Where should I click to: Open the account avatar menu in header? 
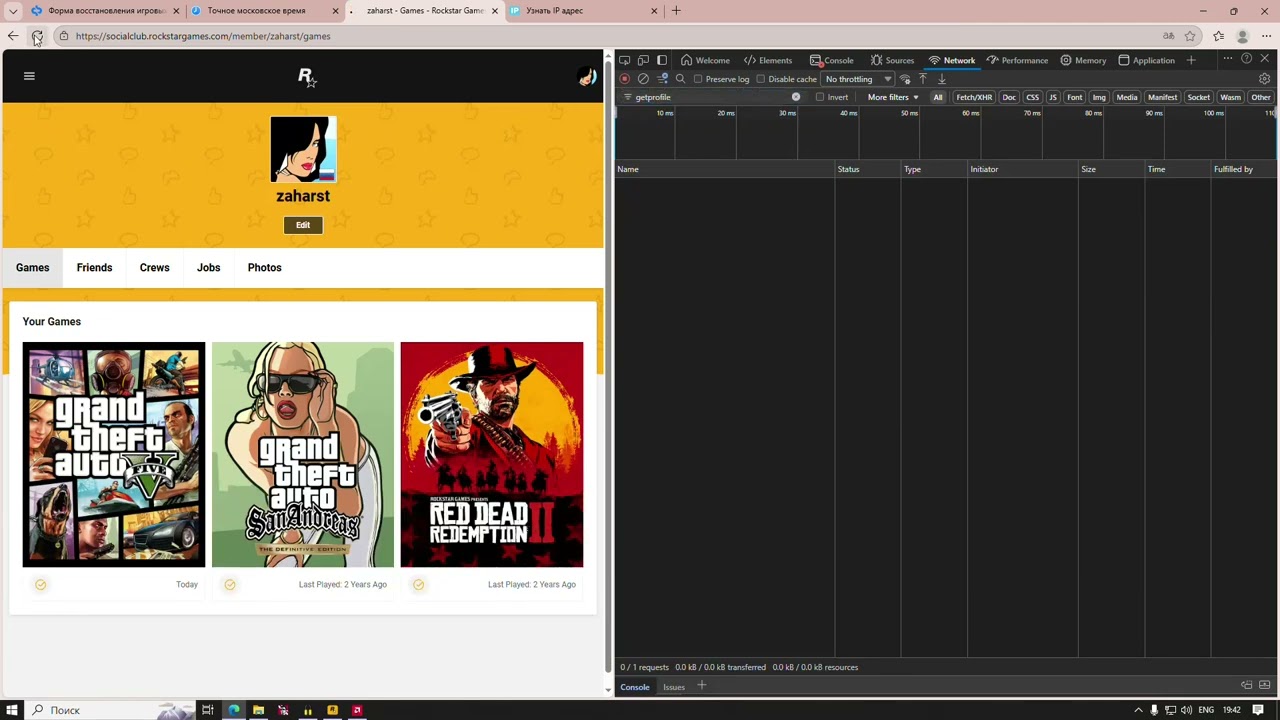[587, 77]
